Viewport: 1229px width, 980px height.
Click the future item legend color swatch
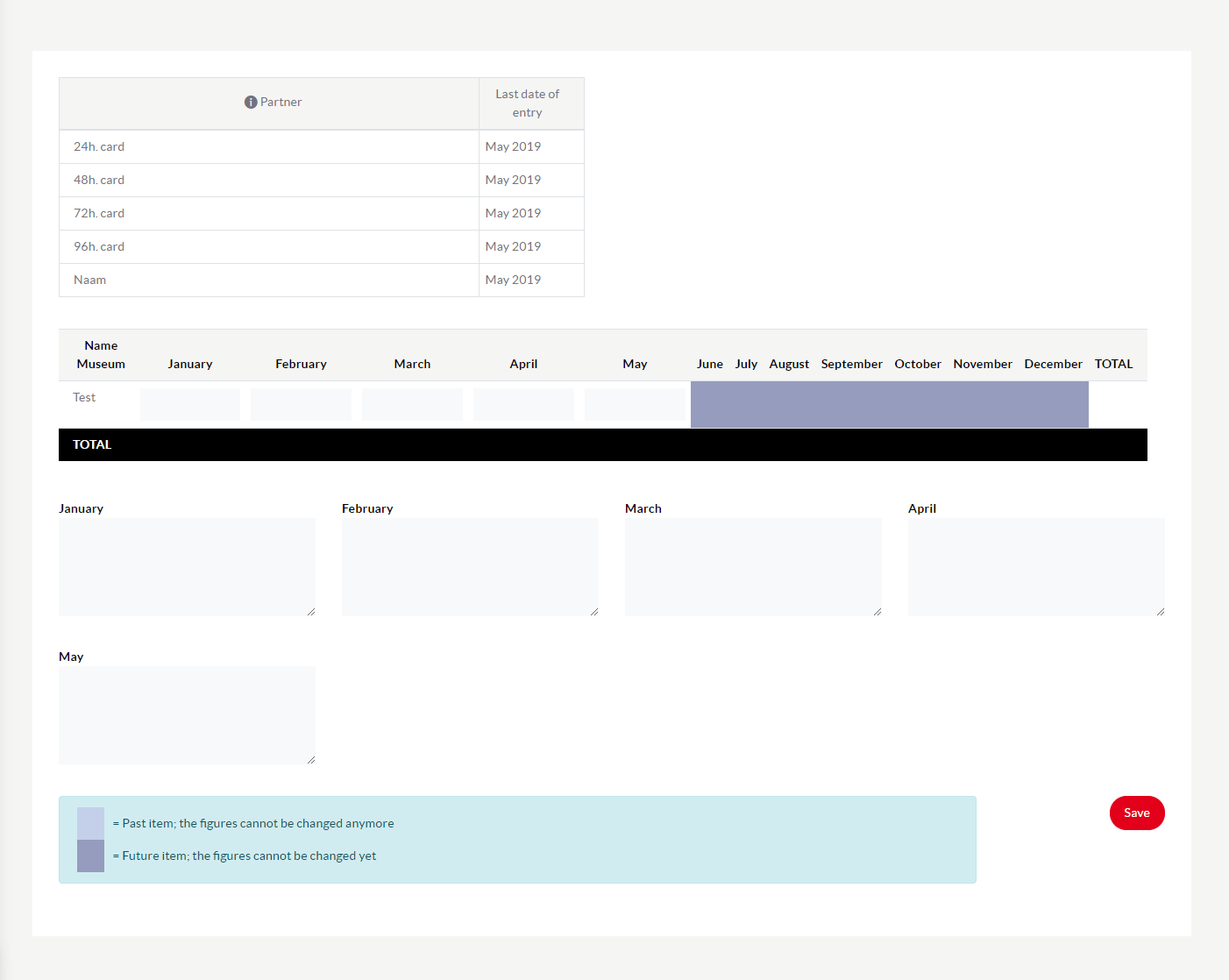pyautogui.click(x=90, y=856)
